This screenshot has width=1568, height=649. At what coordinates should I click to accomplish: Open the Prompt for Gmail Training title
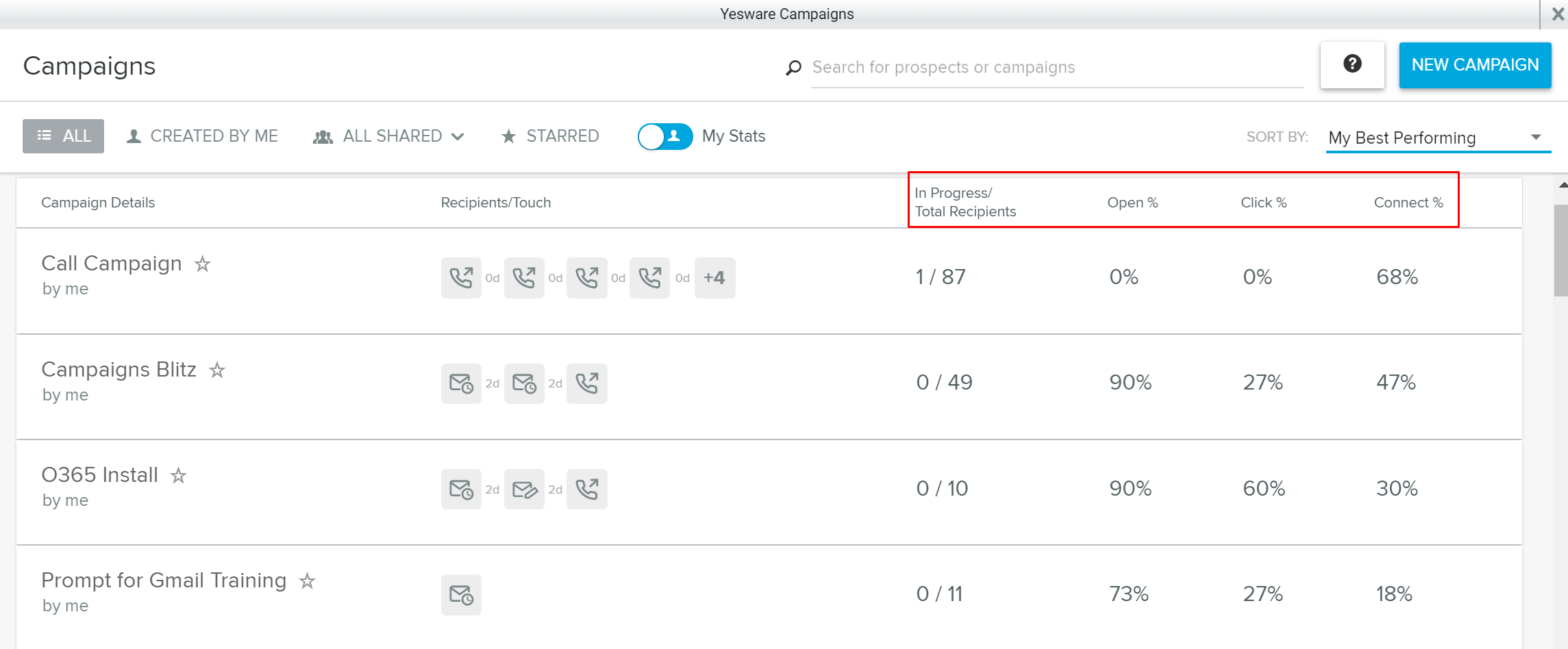(164, 581)
